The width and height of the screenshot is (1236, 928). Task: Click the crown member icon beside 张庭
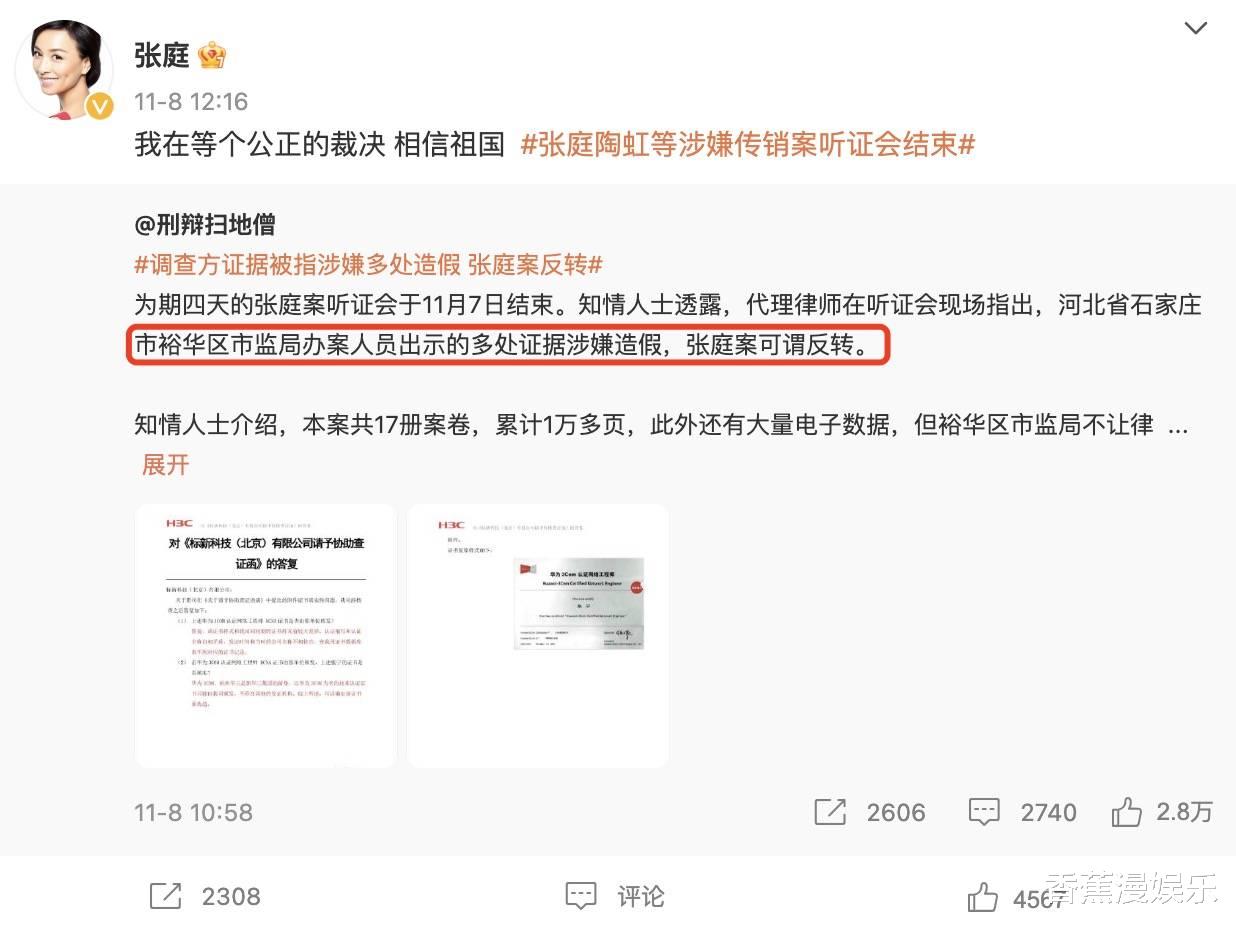coord(212,55)
